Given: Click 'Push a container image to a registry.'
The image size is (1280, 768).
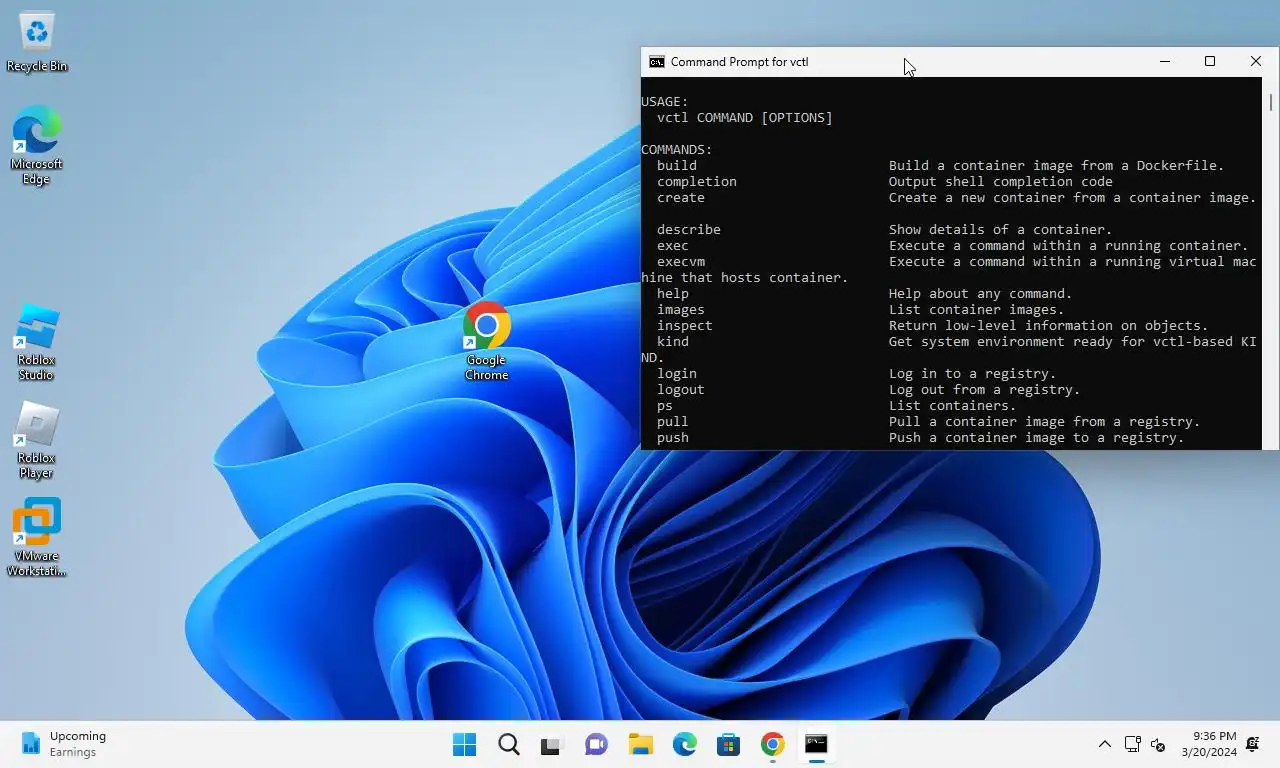Looking at the screenshot, I should tap(1037, 438).
